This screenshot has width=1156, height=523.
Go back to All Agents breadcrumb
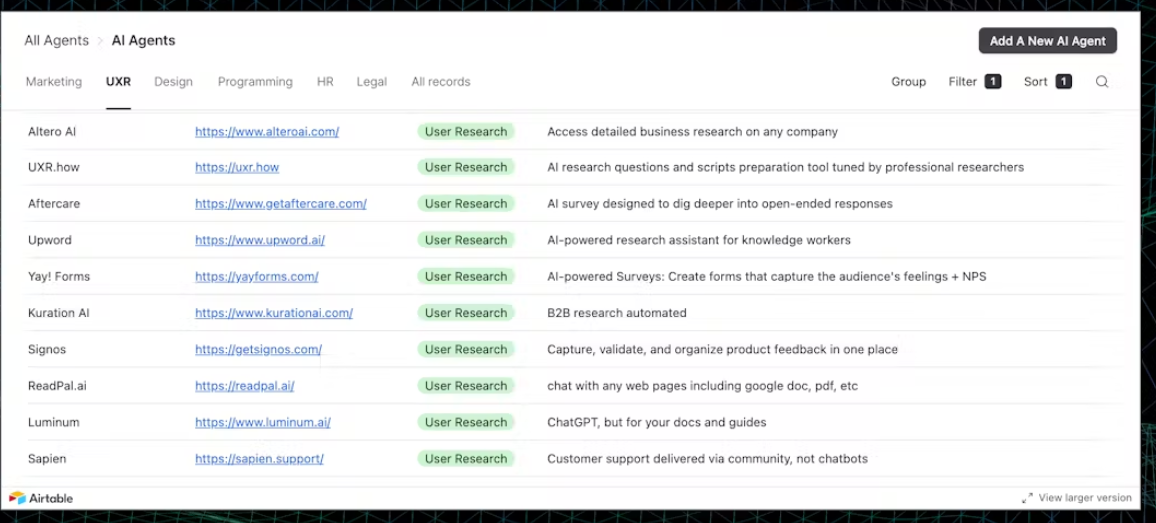(x=57, y=41)
